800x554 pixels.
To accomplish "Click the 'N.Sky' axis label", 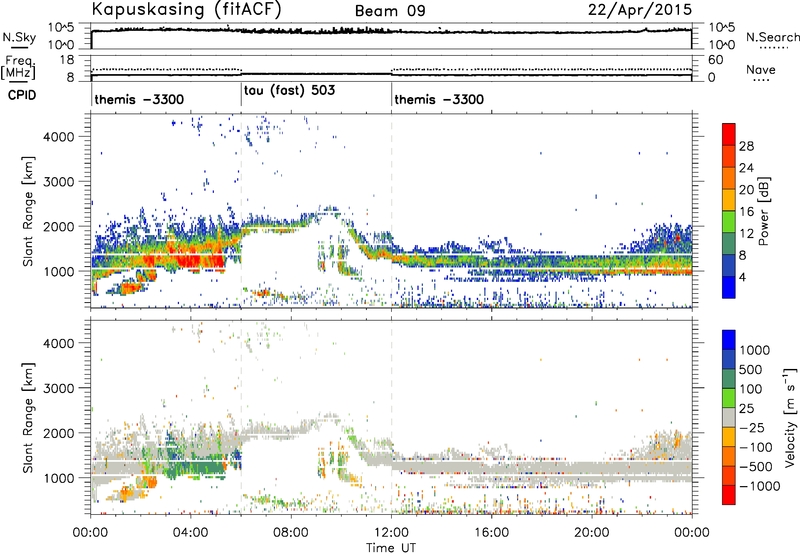I will tap(19, 38).
